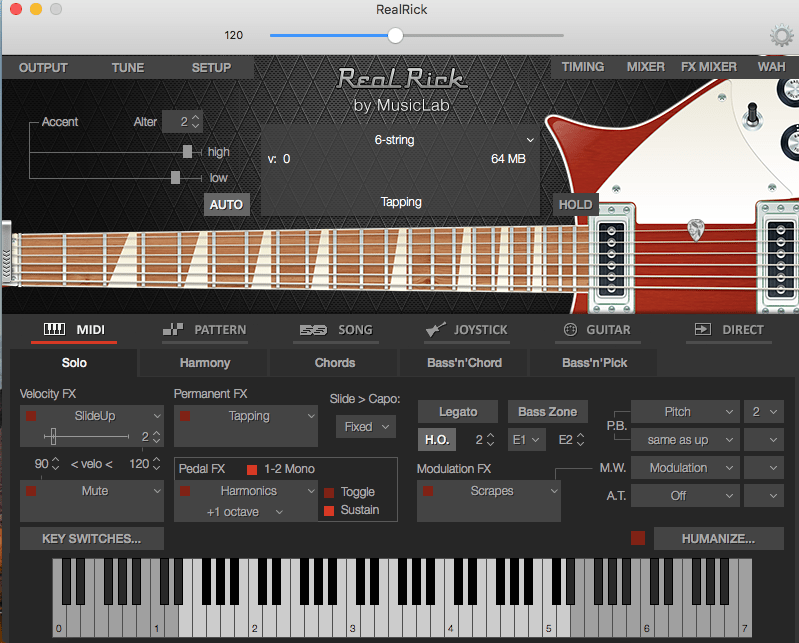Check the Sustain pedal option

tap(329, 510)
